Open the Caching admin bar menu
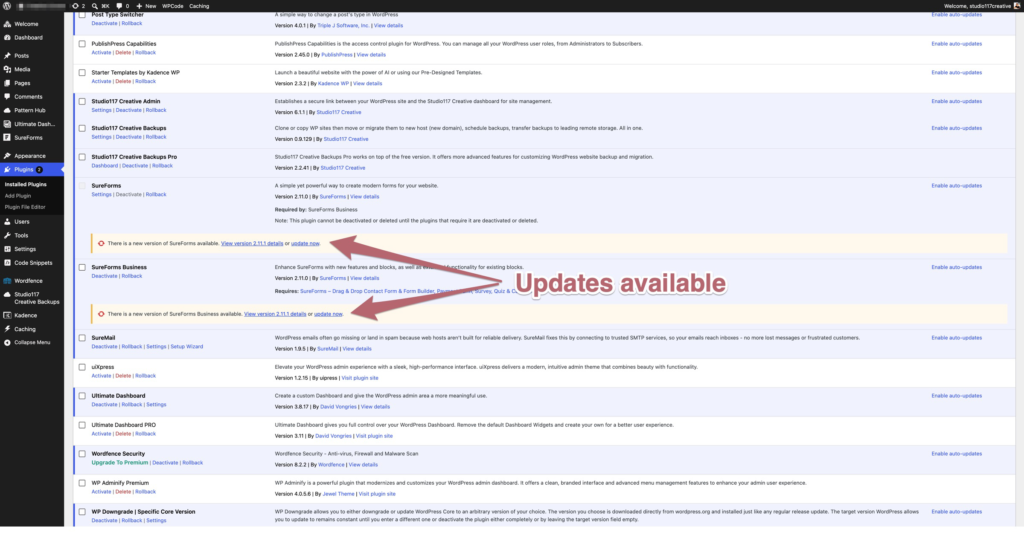The image size is (1024, 544). click(199, 6)
